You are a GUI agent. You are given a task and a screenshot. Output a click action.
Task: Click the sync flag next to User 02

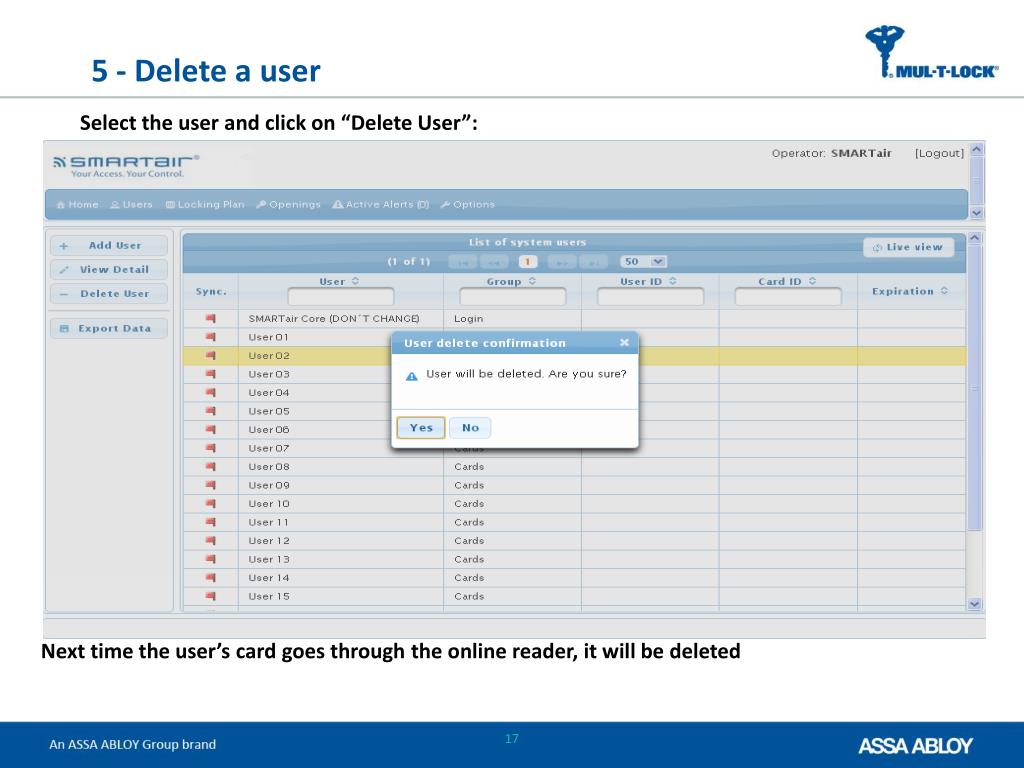point(210,355)
